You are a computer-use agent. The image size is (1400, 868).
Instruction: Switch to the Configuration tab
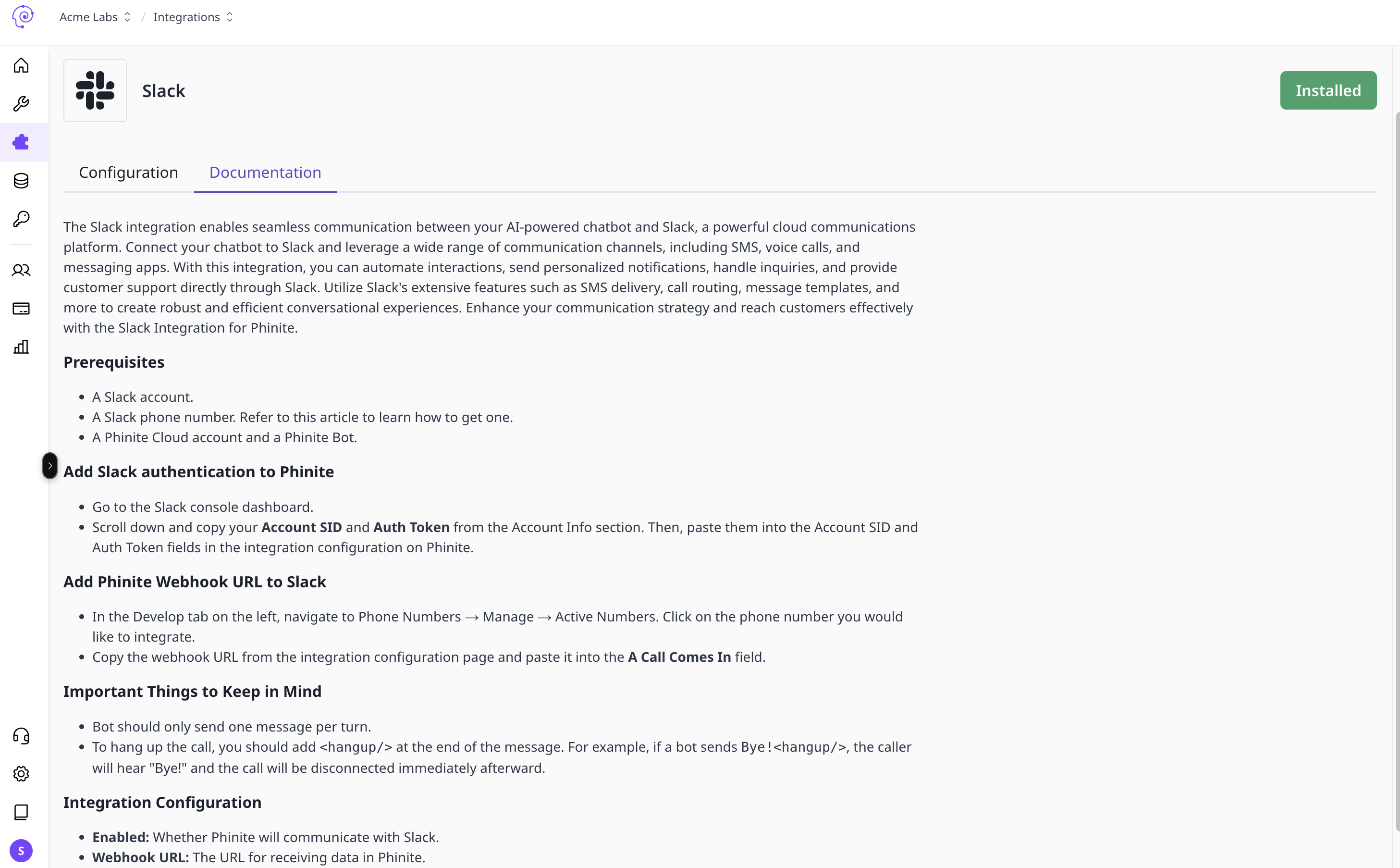click(129, 172)
